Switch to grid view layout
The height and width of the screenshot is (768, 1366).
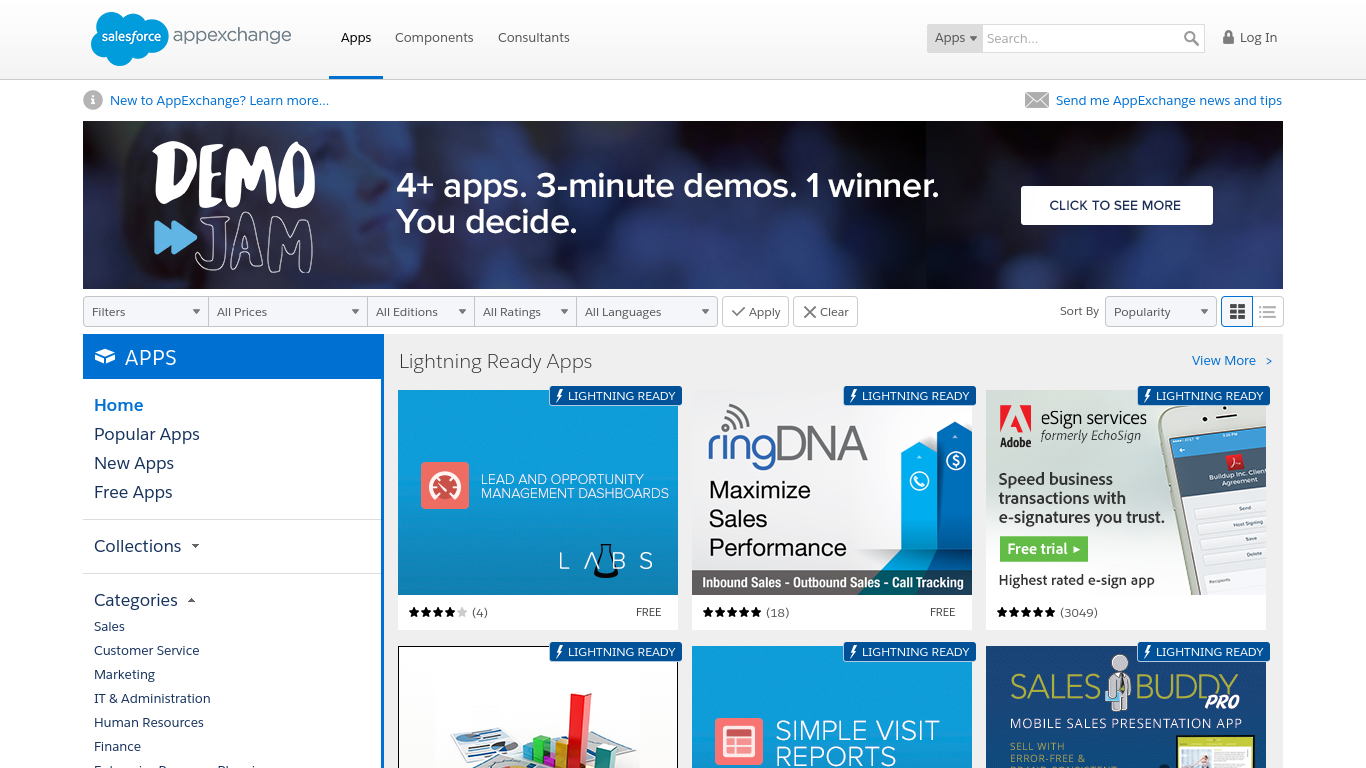1237,312
